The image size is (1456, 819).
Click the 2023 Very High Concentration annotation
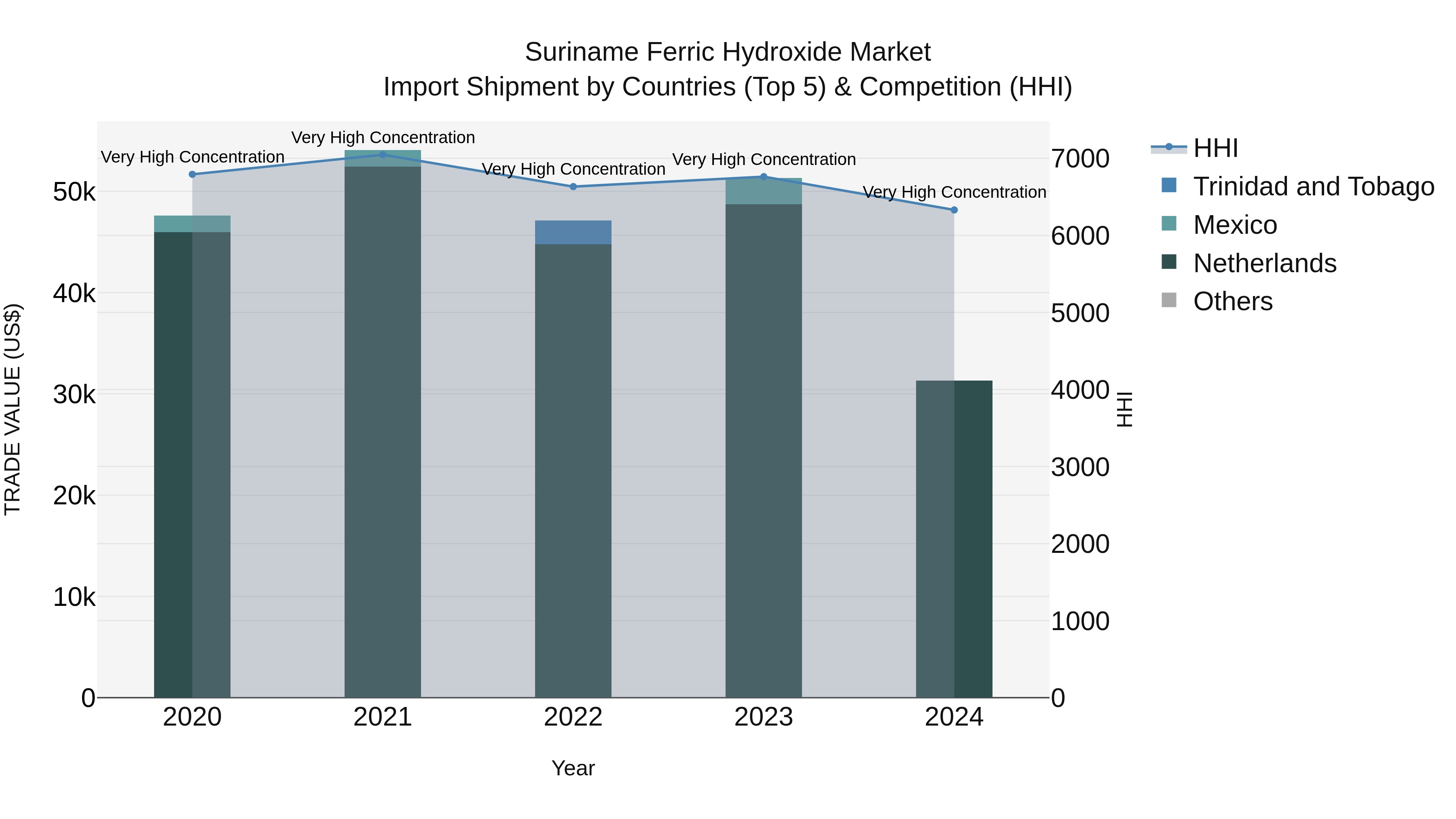click(764, 159)
